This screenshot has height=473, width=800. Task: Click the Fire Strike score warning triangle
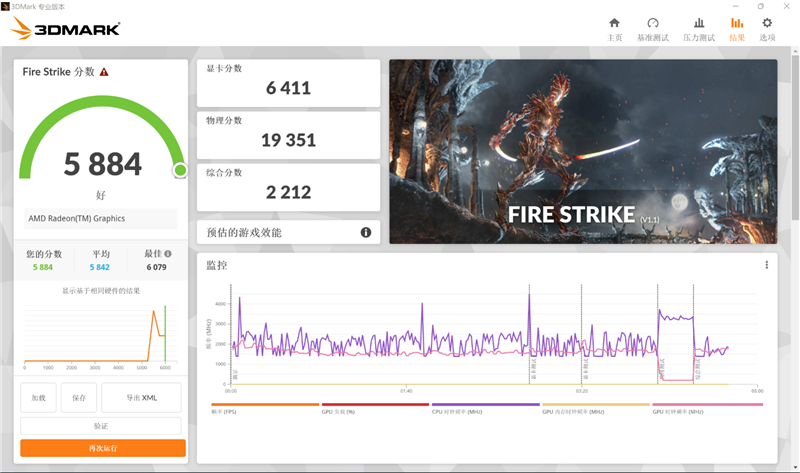coord(104,72)
